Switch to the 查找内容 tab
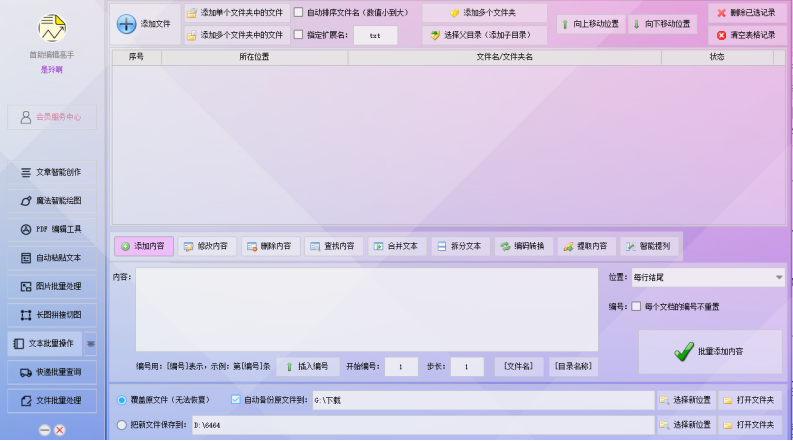Image resolution: width=793 pixels, height=441 pixels. point(334,246)
